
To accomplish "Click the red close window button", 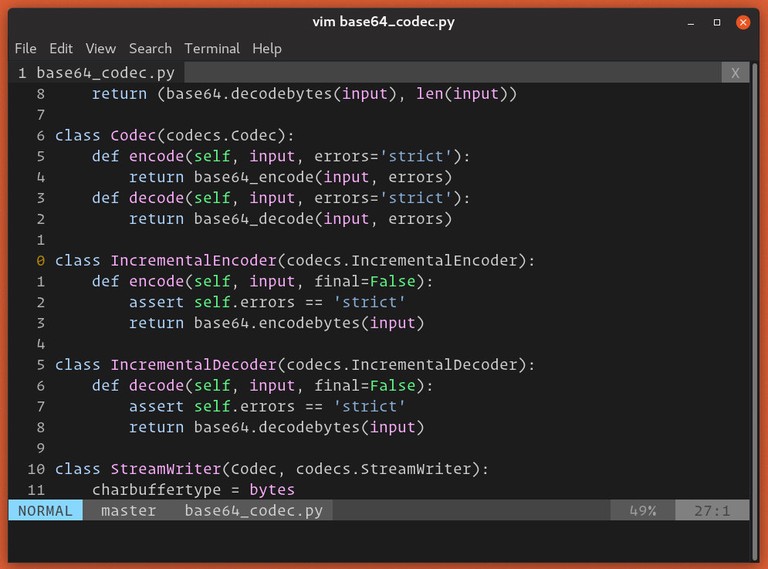I will (x=742, y=21).
